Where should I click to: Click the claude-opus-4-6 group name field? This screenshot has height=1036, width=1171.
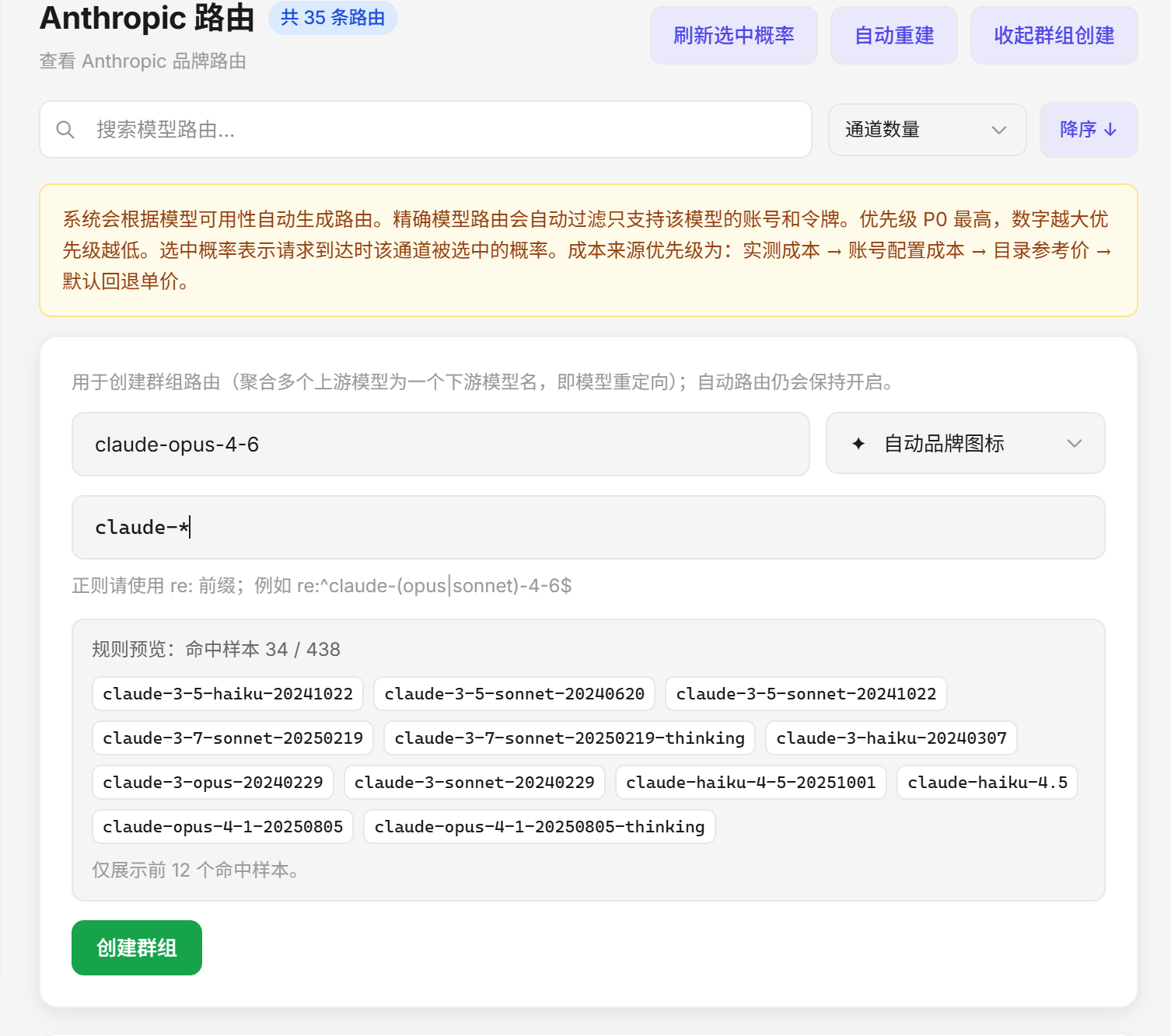(x=440, y=445)
